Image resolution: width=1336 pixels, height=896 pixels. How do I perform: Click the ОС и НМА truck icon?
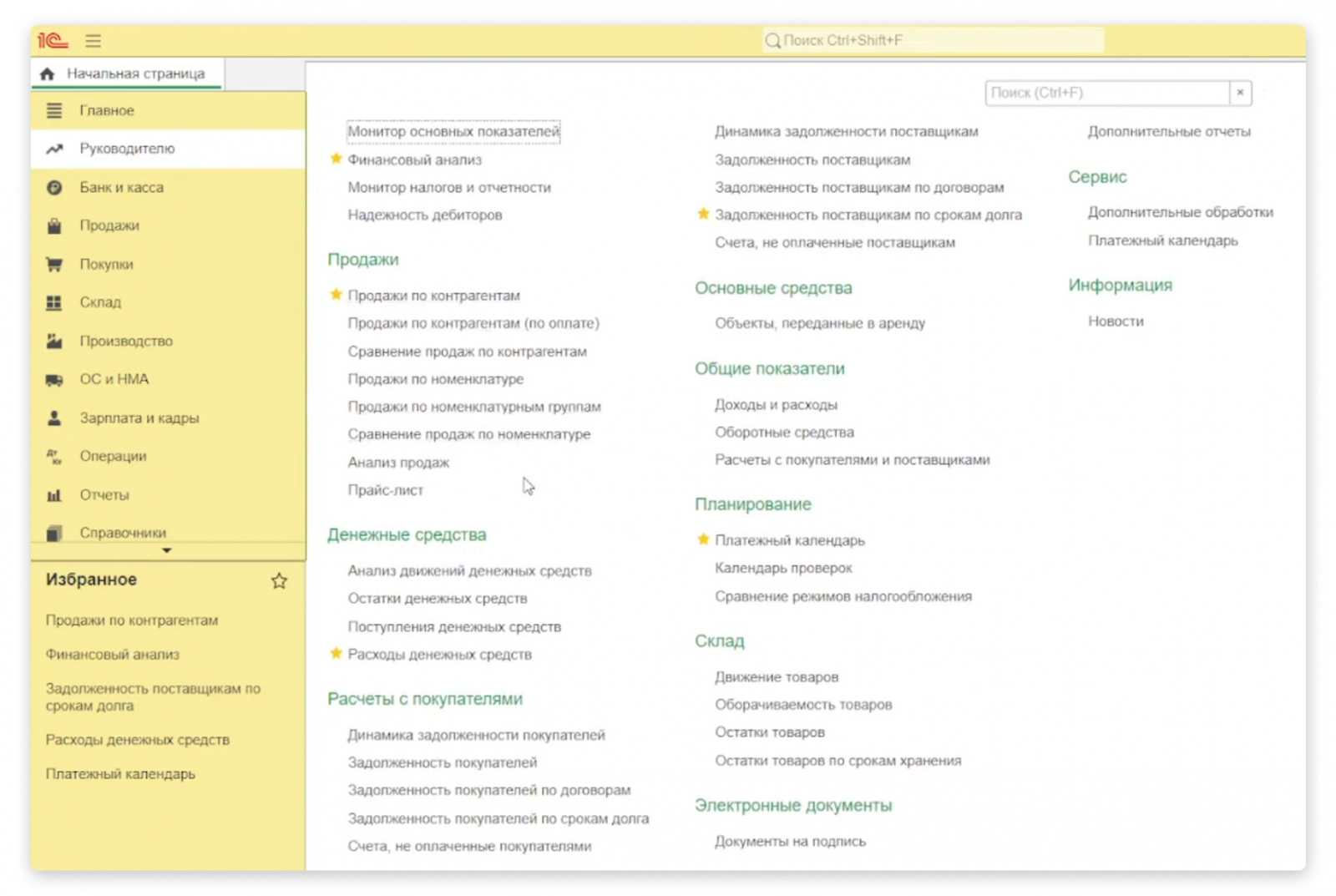tap(54, 380)
